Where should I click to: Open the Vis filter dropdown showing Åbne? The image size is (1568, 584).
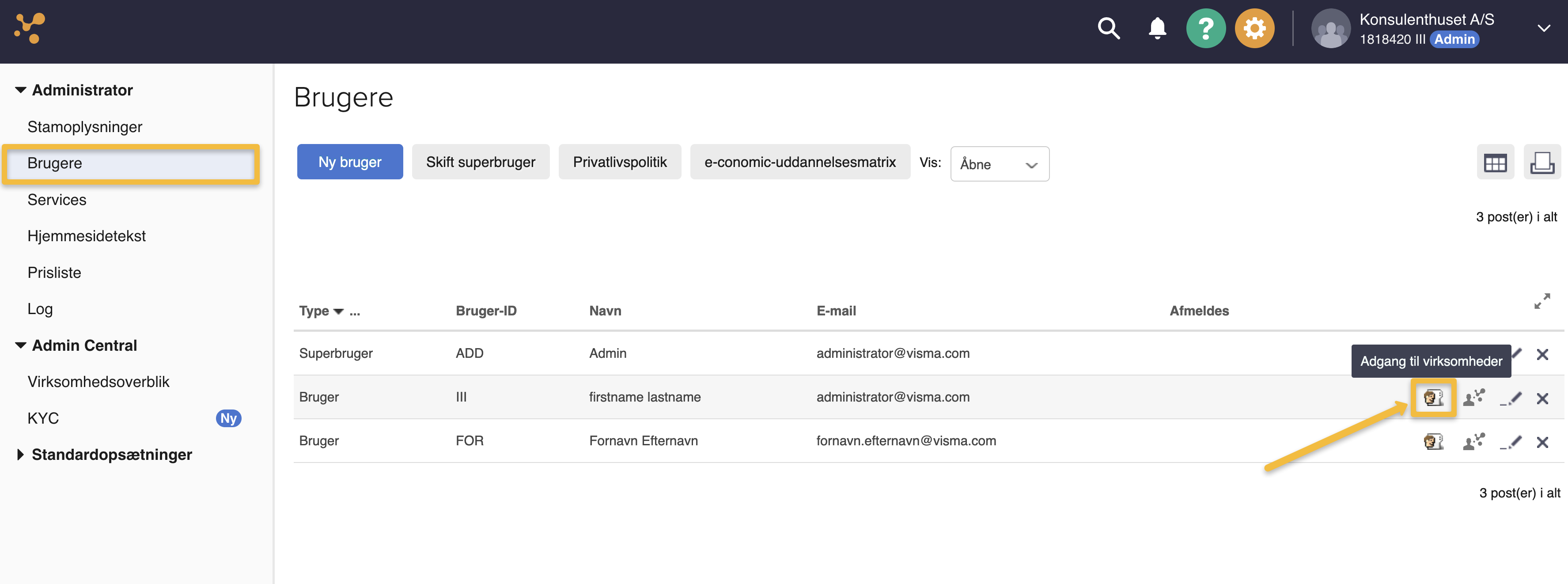pos(999,164)
